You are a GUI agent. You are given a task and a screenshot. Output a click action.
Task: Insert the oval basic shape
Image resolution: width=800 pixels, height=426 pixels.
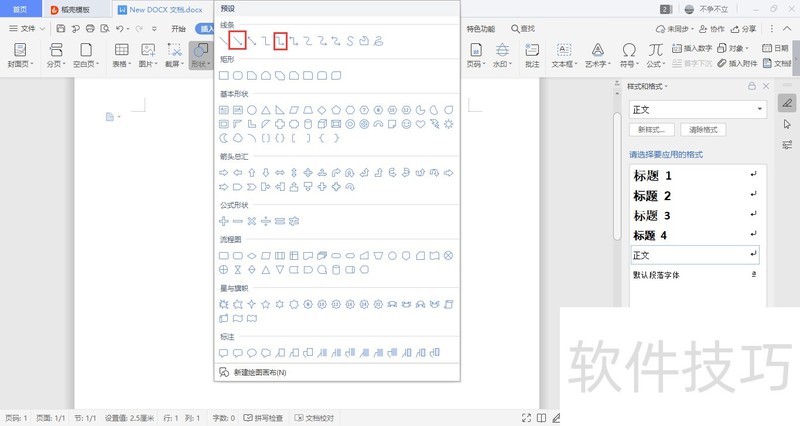pyautogui.click(x=252, y=110)
